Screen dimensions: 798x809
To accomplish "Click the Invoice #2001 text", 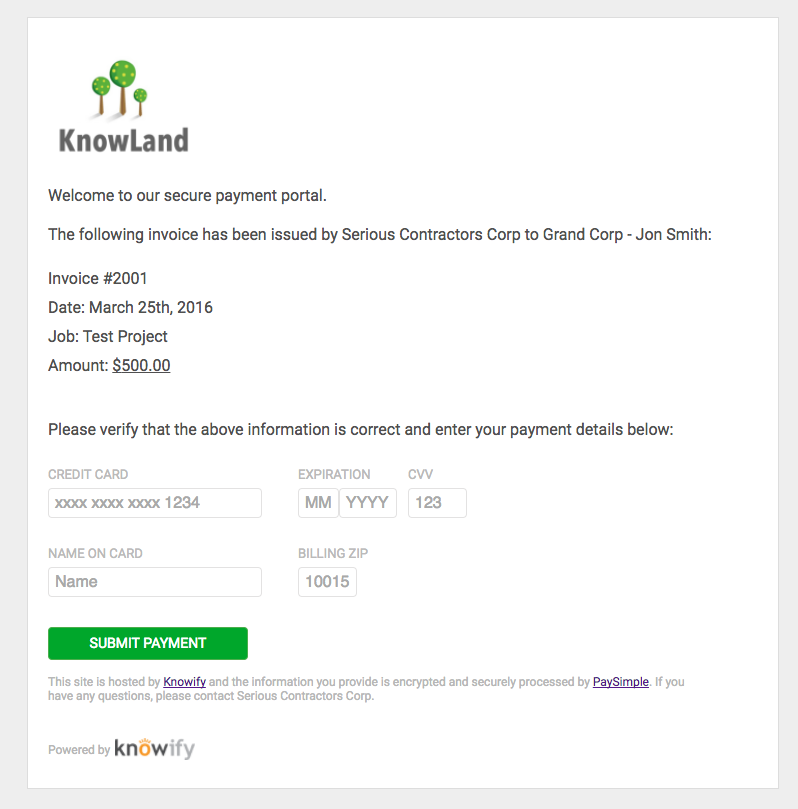I will (97, 279).
